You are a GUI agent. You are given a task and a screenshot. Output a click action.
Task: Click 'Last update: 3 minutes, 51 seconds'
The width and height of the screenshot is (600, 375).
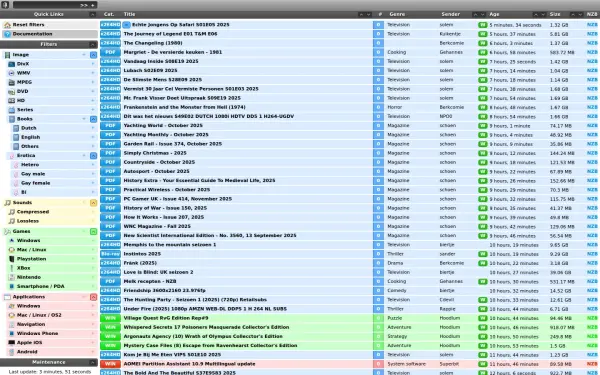tap(50, 372)
